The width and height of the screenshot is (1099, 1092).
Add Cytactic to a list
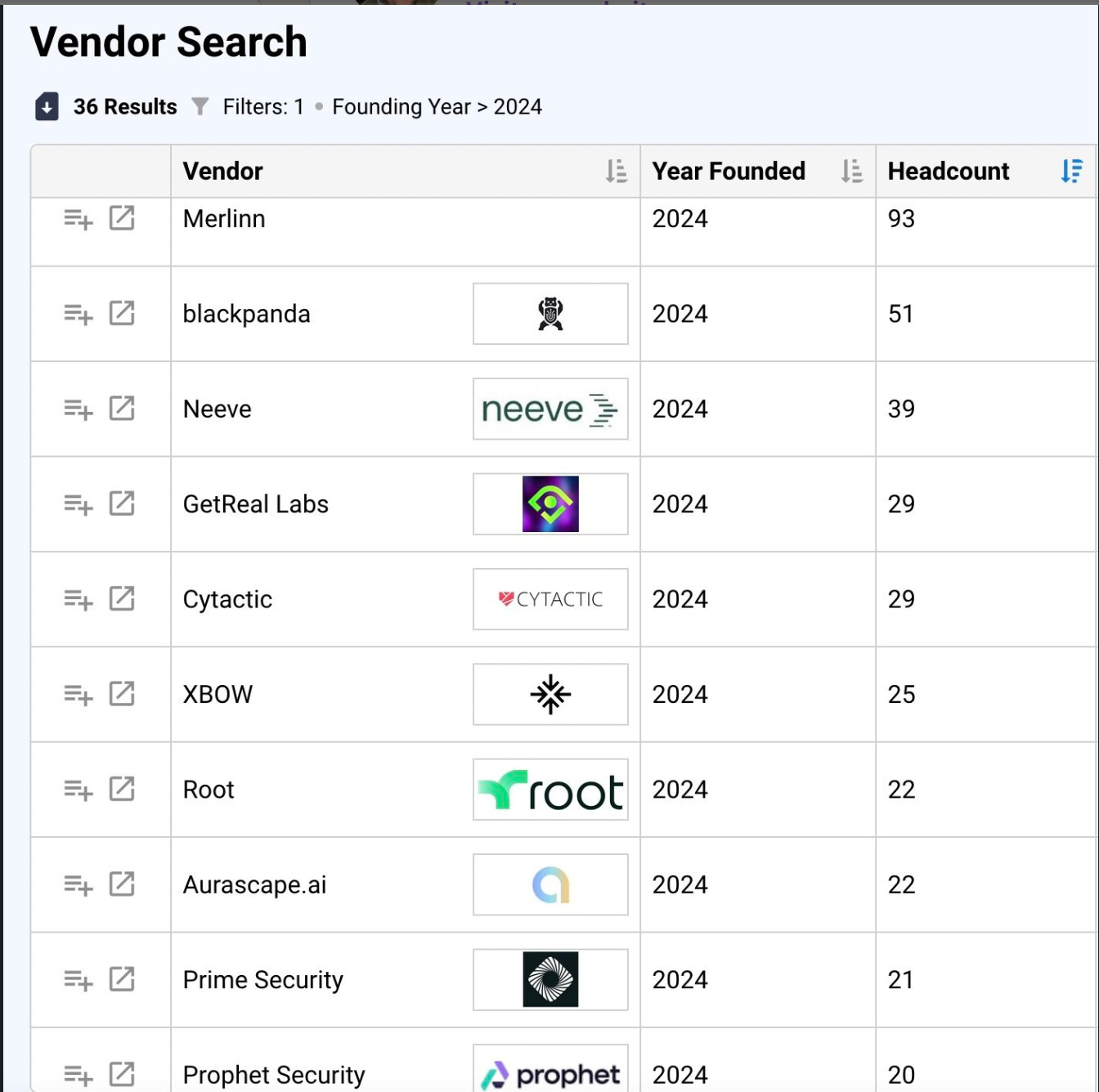pyautogui.click(x=78, y=600)
